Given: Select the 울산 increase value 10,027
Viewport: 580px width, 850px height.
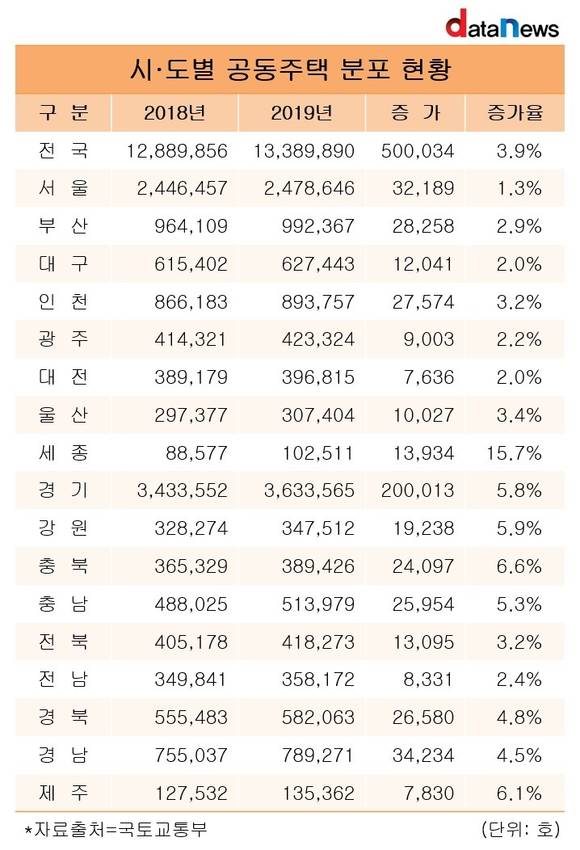Looking at the screenshot, I should 423,415.
